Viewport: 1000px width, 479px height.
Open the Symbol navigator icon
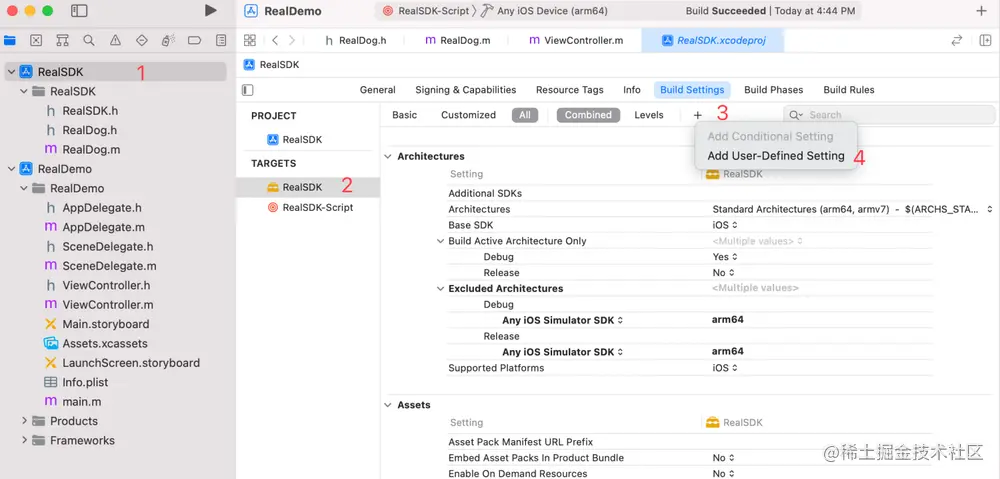pyautogui.click(x=62, y=41)
